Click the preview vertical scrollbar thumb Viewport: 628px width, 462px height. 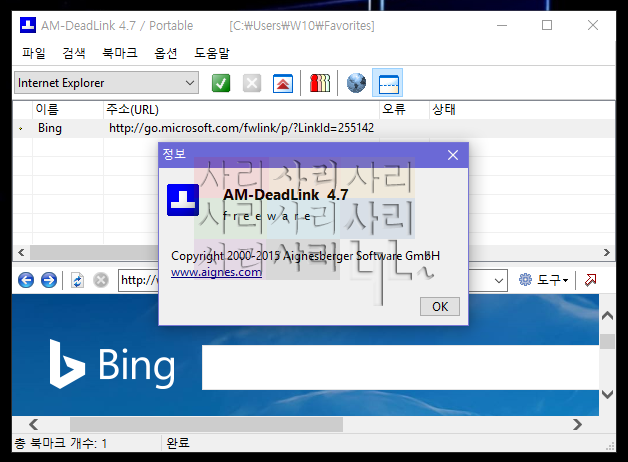pyautogui.click(x=607, y=341)
